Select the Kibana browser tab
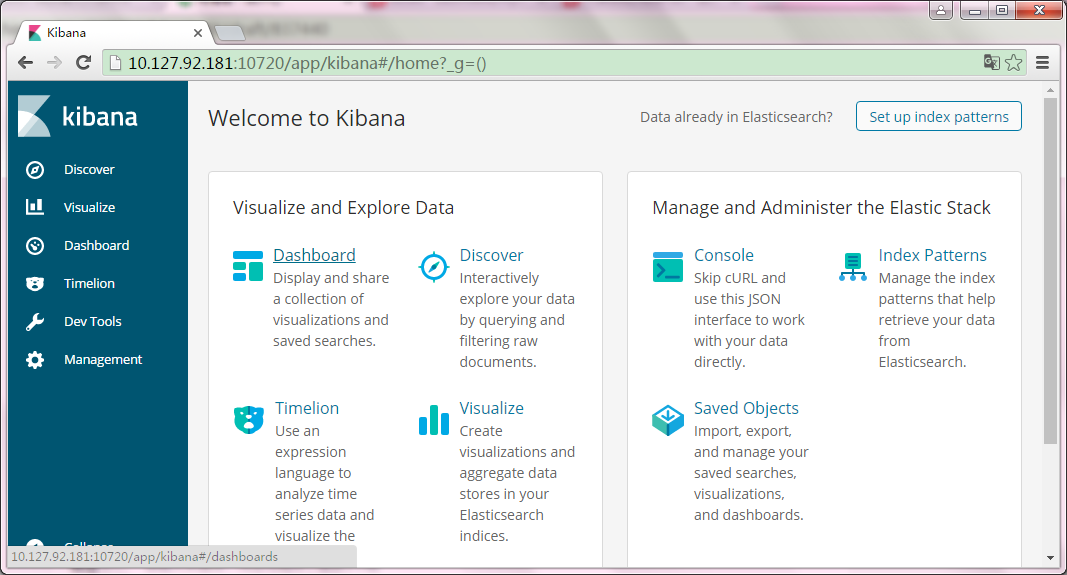 112,33
